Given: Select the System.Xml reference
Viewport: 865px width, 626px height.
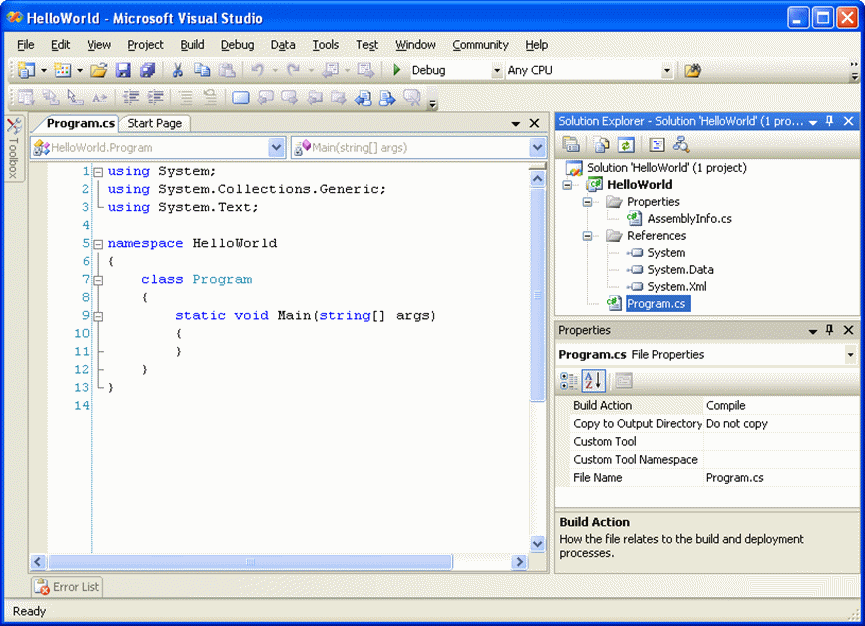Looking at the screenshot, I should click(676, 287).
